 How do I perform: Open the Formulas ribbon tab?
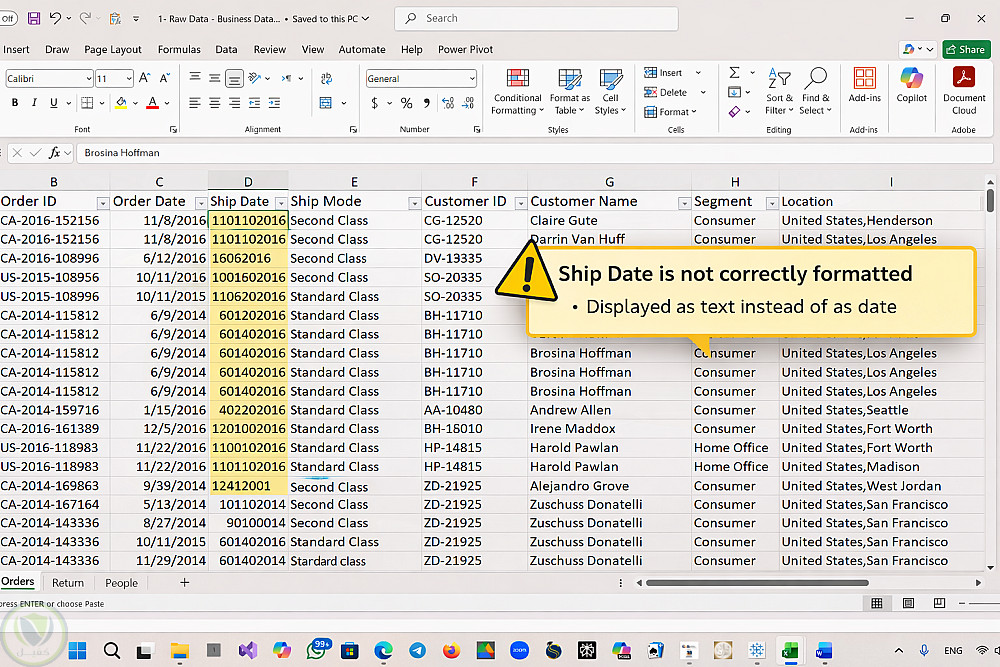point(179,49)
